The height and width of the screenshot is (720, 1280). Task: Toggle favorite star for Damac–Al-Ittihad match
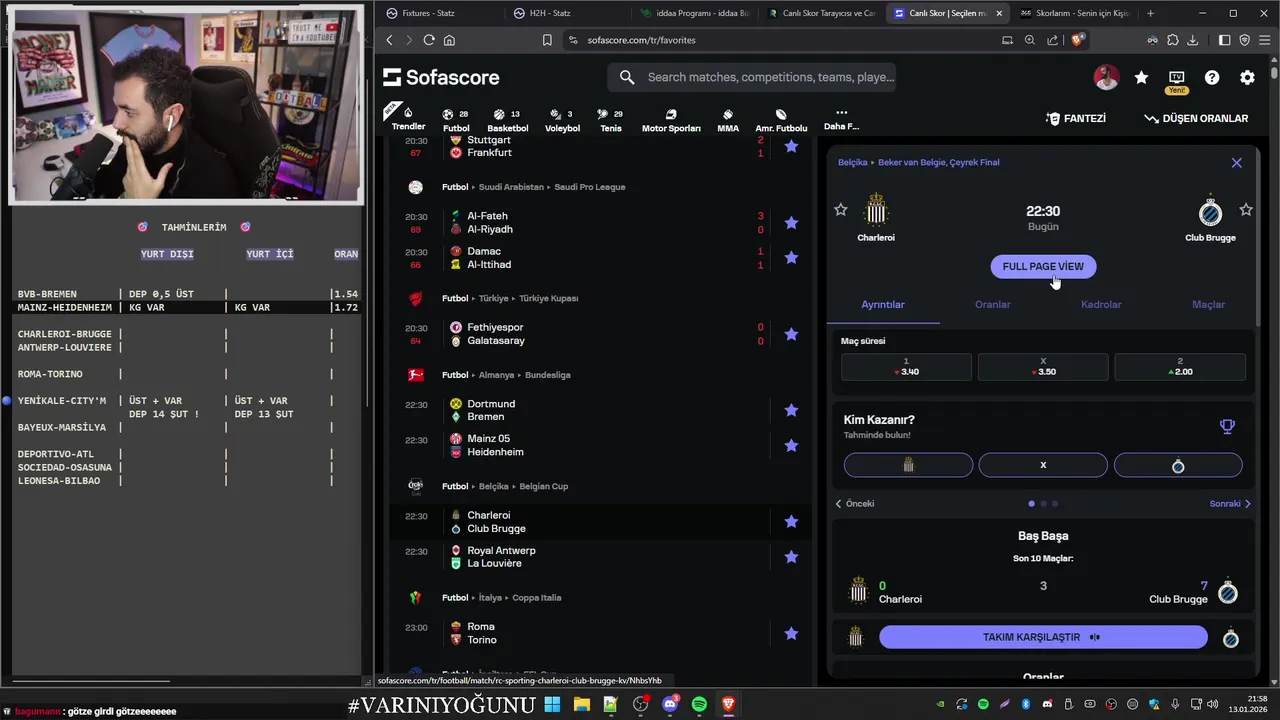pyautogui.click(x=791, y=257)
